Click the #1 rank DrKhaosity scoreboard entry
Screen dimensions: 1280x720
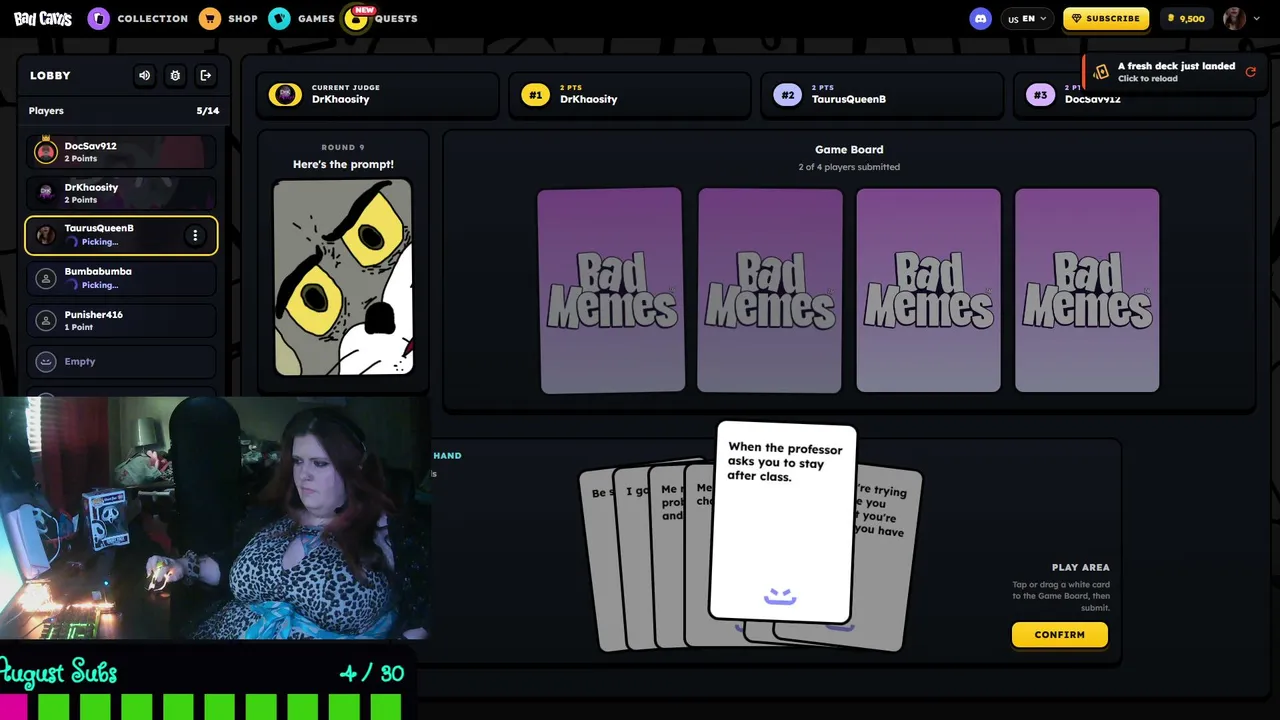pyautogui.click(x=630, y=95)
